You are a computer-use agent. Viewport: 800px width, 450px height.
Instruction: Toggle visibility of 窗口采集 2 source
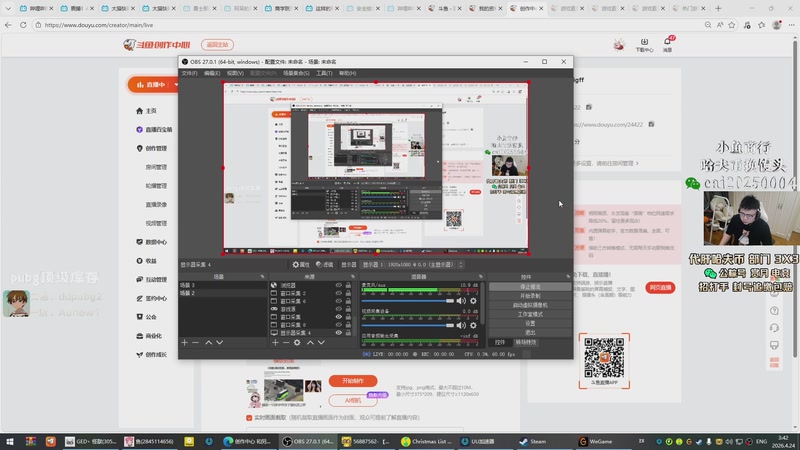[338, 293]
